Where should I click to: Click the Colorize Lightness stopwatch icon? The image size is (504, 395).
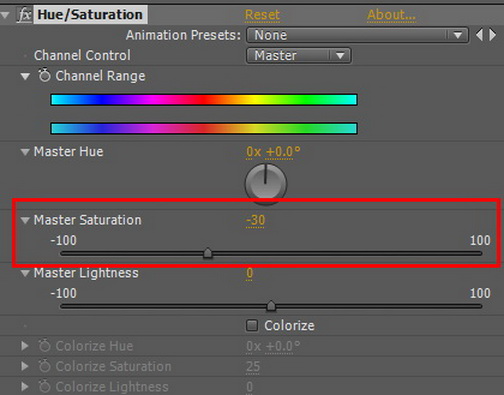pos(44,387)
